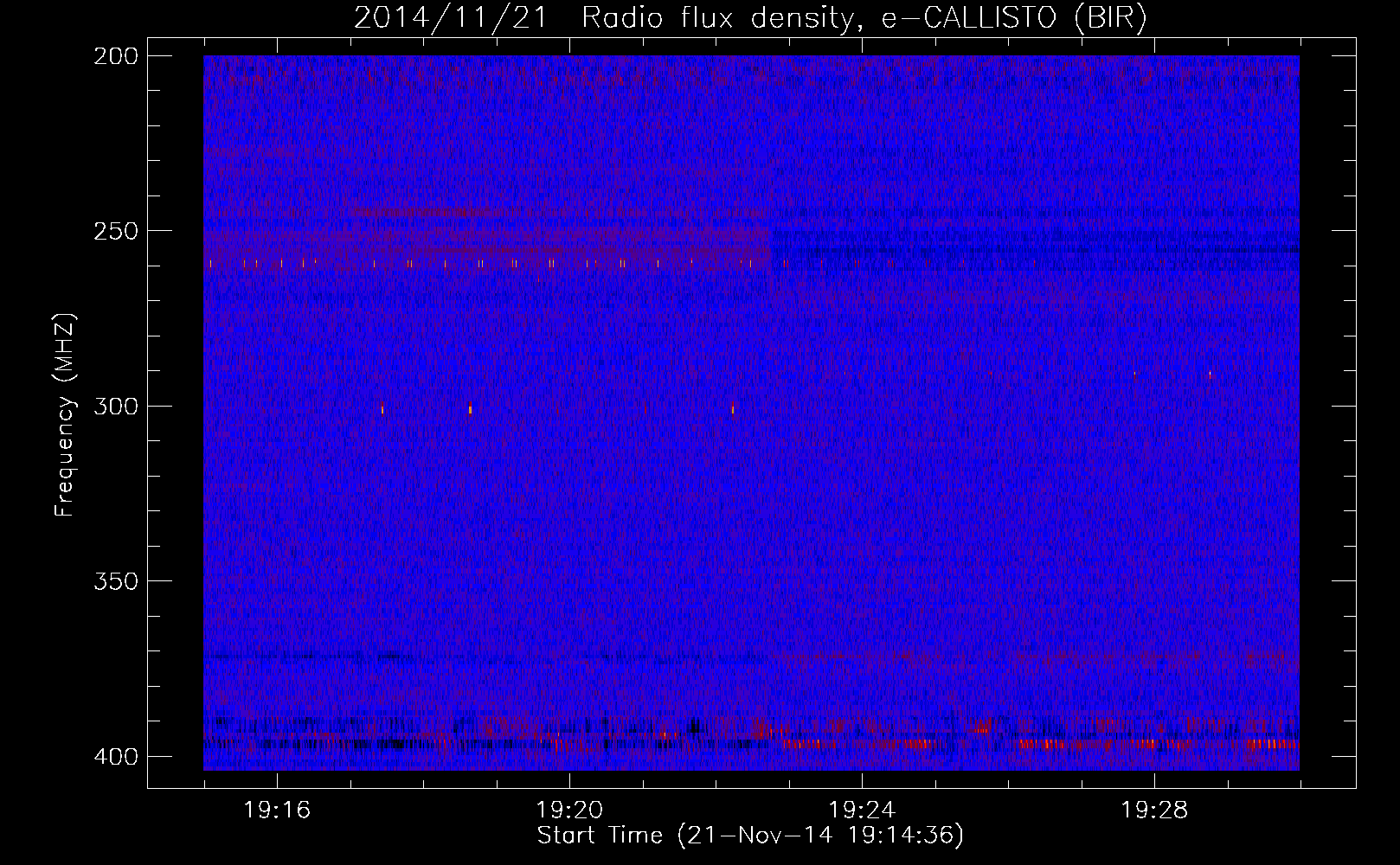Select the '250' frequency axis label
1400x865 pixels.
115,231
